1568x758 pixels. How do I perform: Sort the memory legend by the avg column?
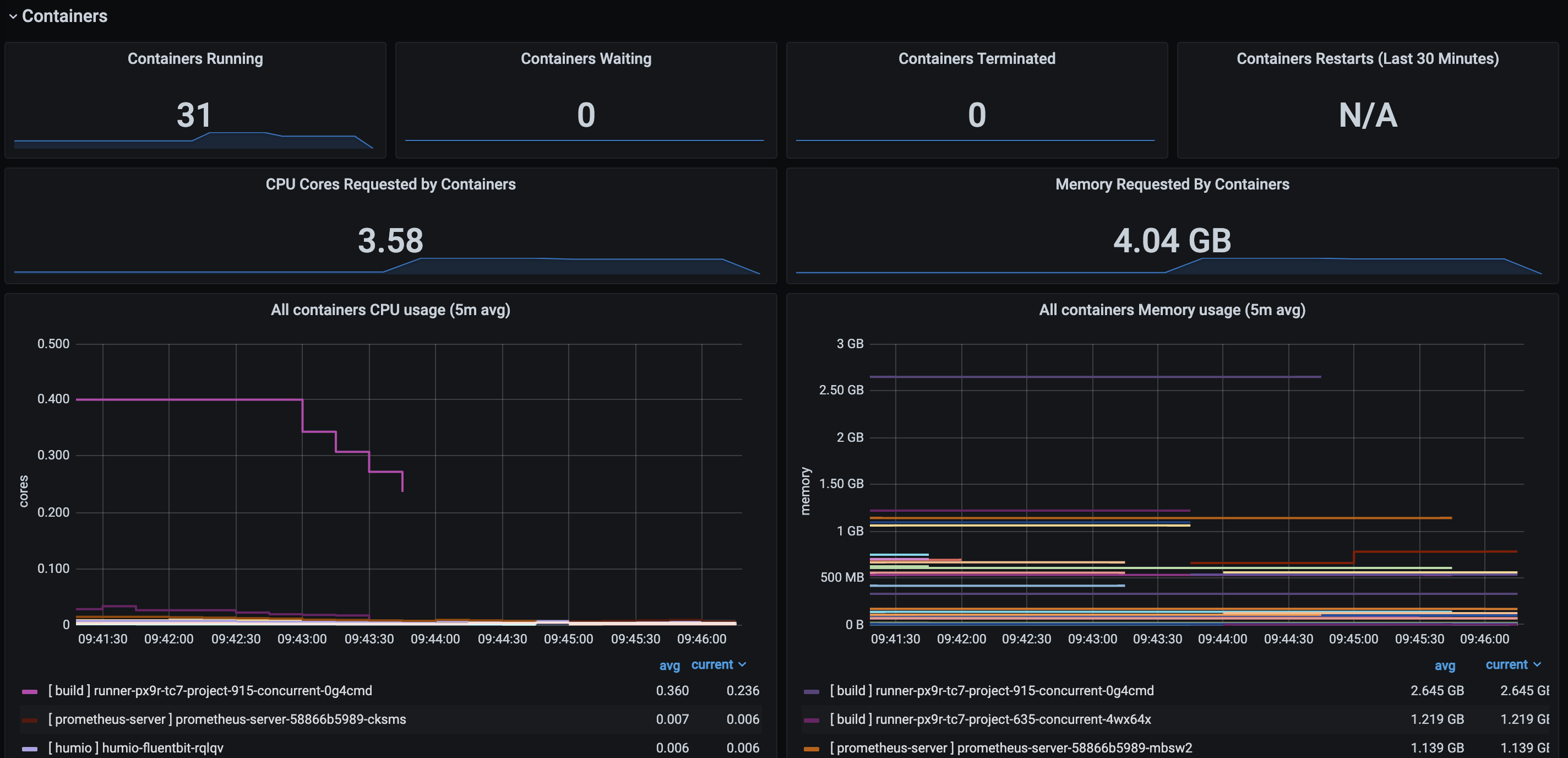pyautogui.click(x=1445, y=665)
